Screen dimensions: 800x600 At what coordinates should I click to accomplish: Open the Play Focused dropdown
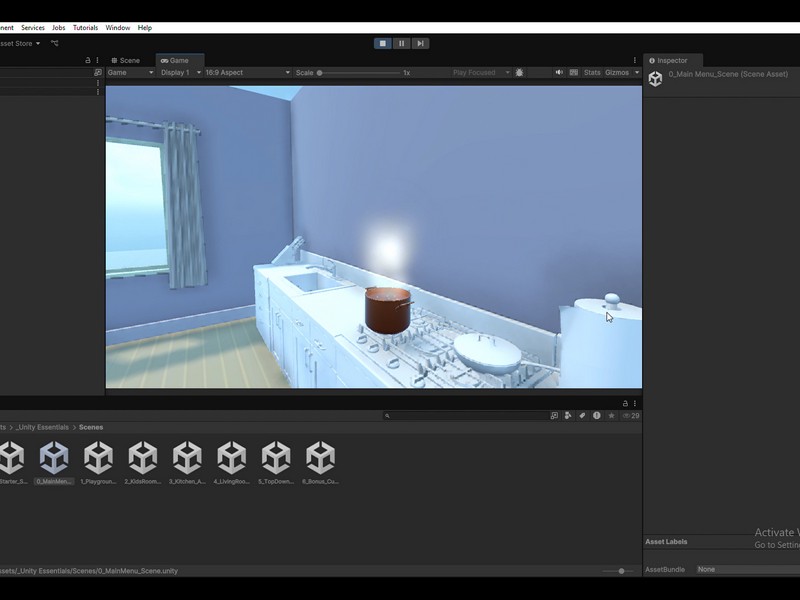point(480,73)
